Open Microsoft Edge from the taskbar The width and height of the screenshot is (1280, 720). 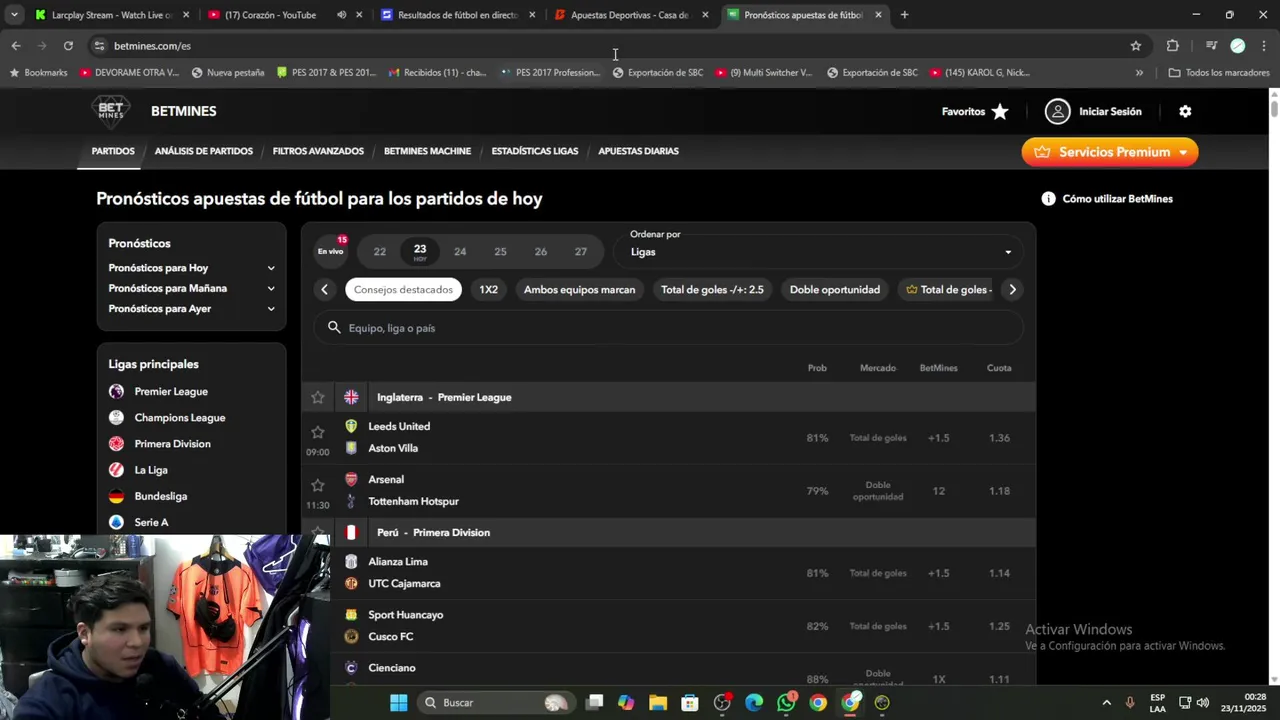(x=754, y=703)
